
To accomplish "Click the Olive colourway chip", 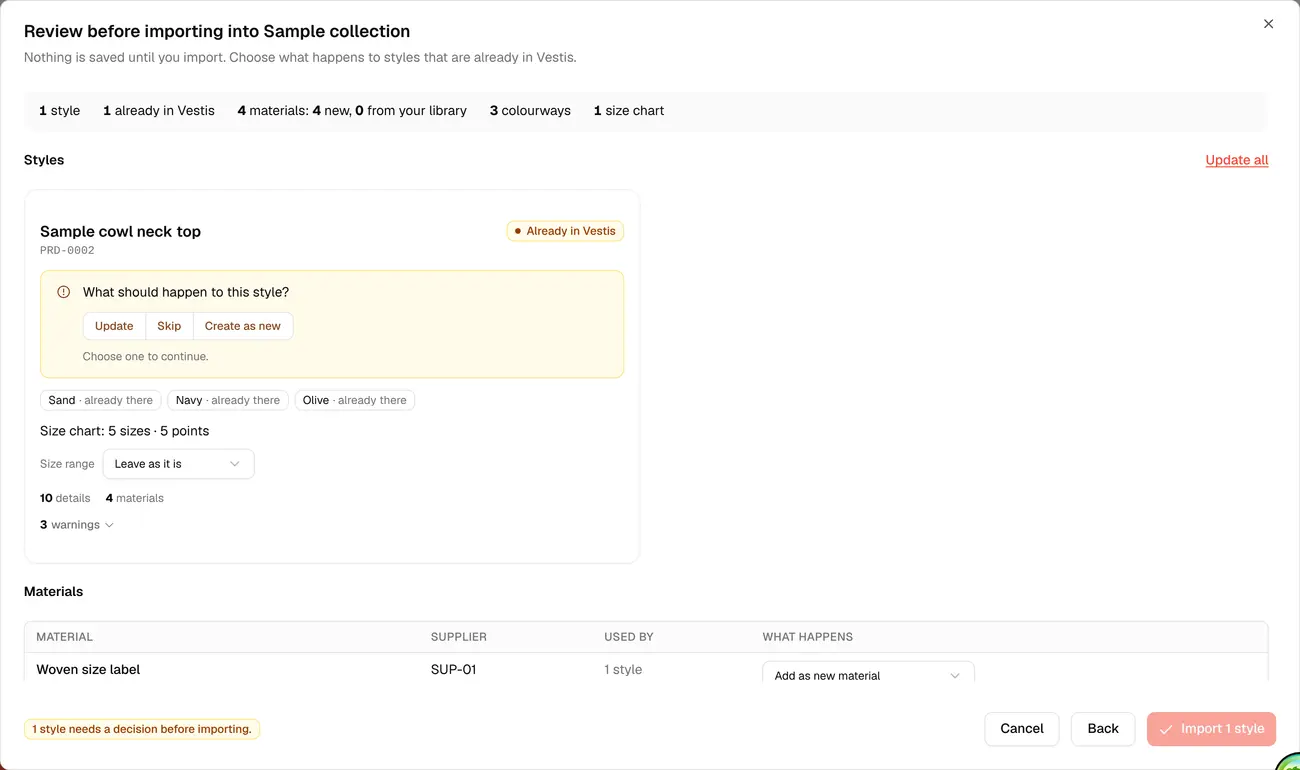I will [355, 400].
